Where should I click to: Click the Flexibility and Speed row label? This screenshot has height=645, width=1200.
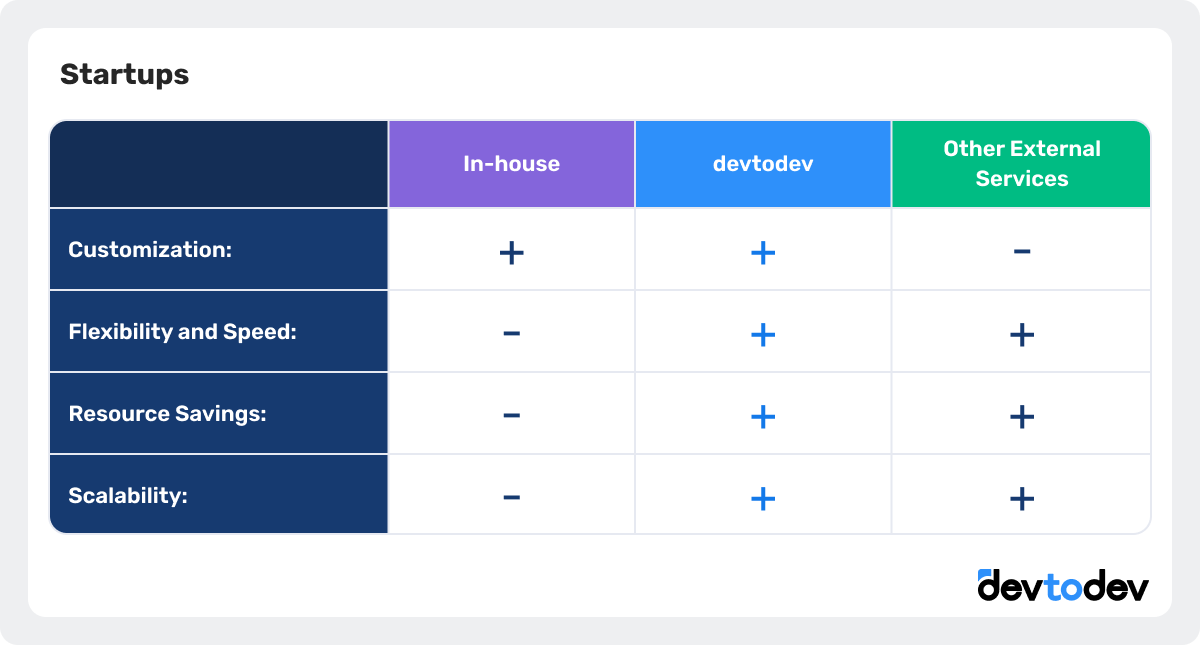tap(183, 332)
